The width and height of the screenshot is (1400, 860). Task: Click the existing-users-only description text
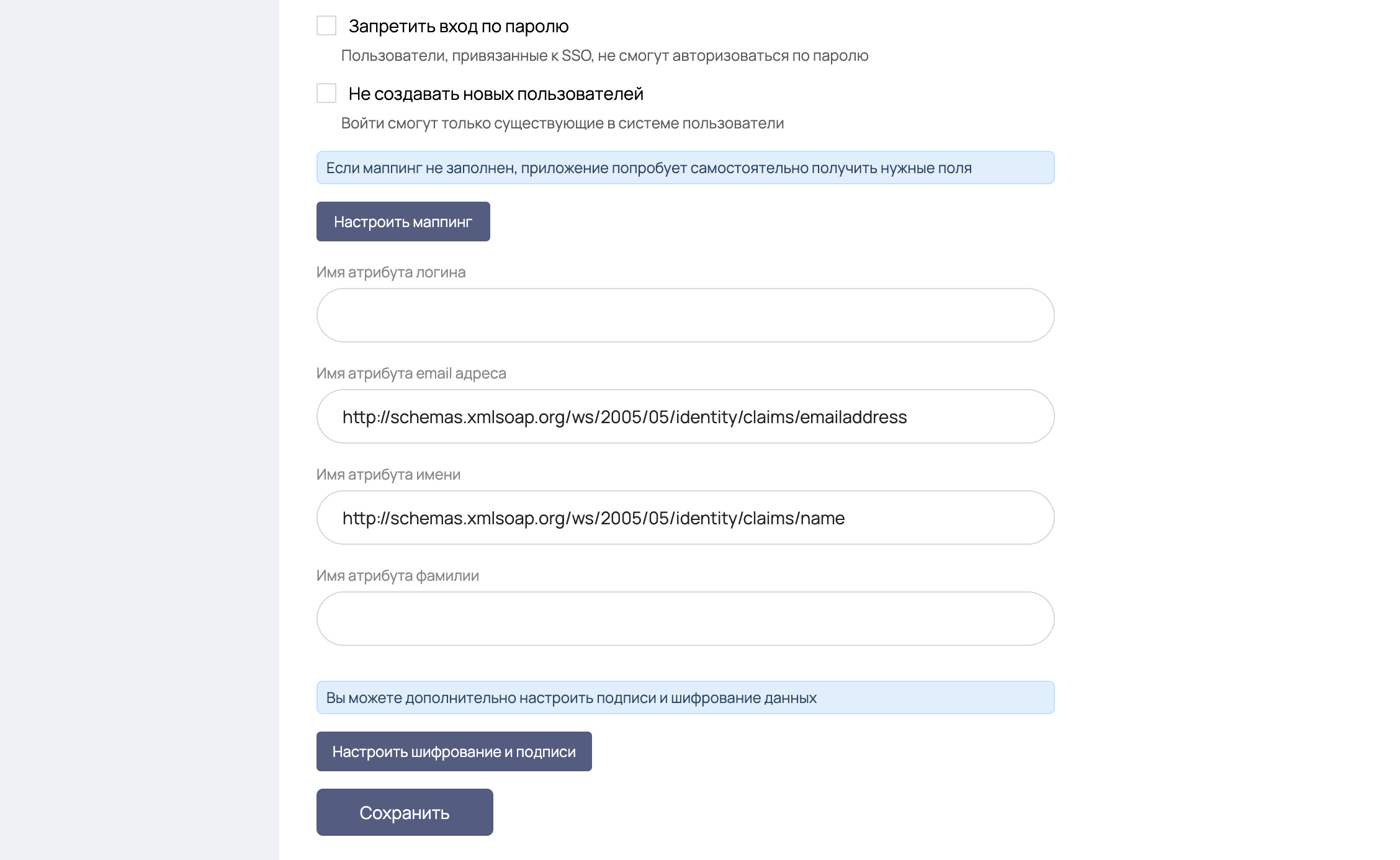point(562,123)
